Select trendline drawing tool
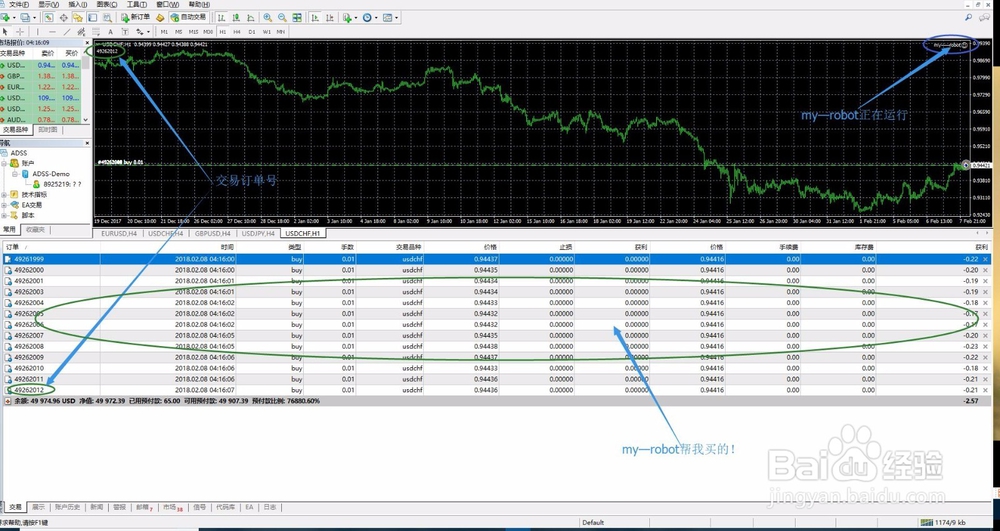The image size is (1000, 531). click(x=67, y=31)
